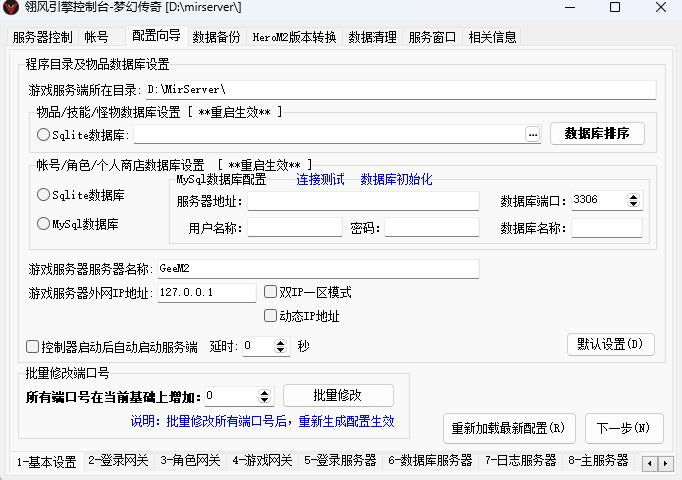Select Sqlite database for items/skills/monsters

tap(43, 134)
